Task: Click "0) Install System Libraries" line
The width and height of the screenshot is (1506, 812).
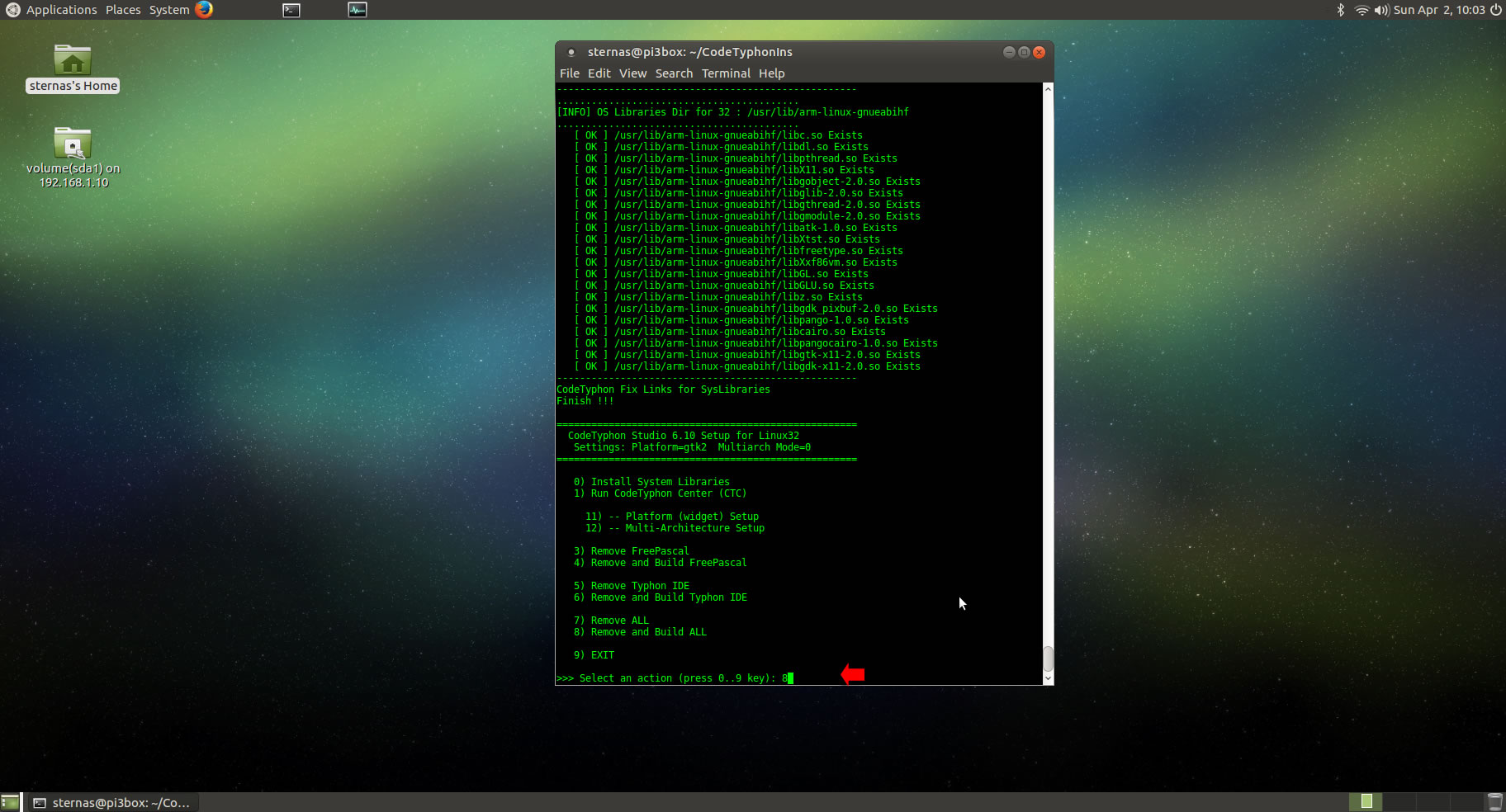Action: (x=651, y=482)
